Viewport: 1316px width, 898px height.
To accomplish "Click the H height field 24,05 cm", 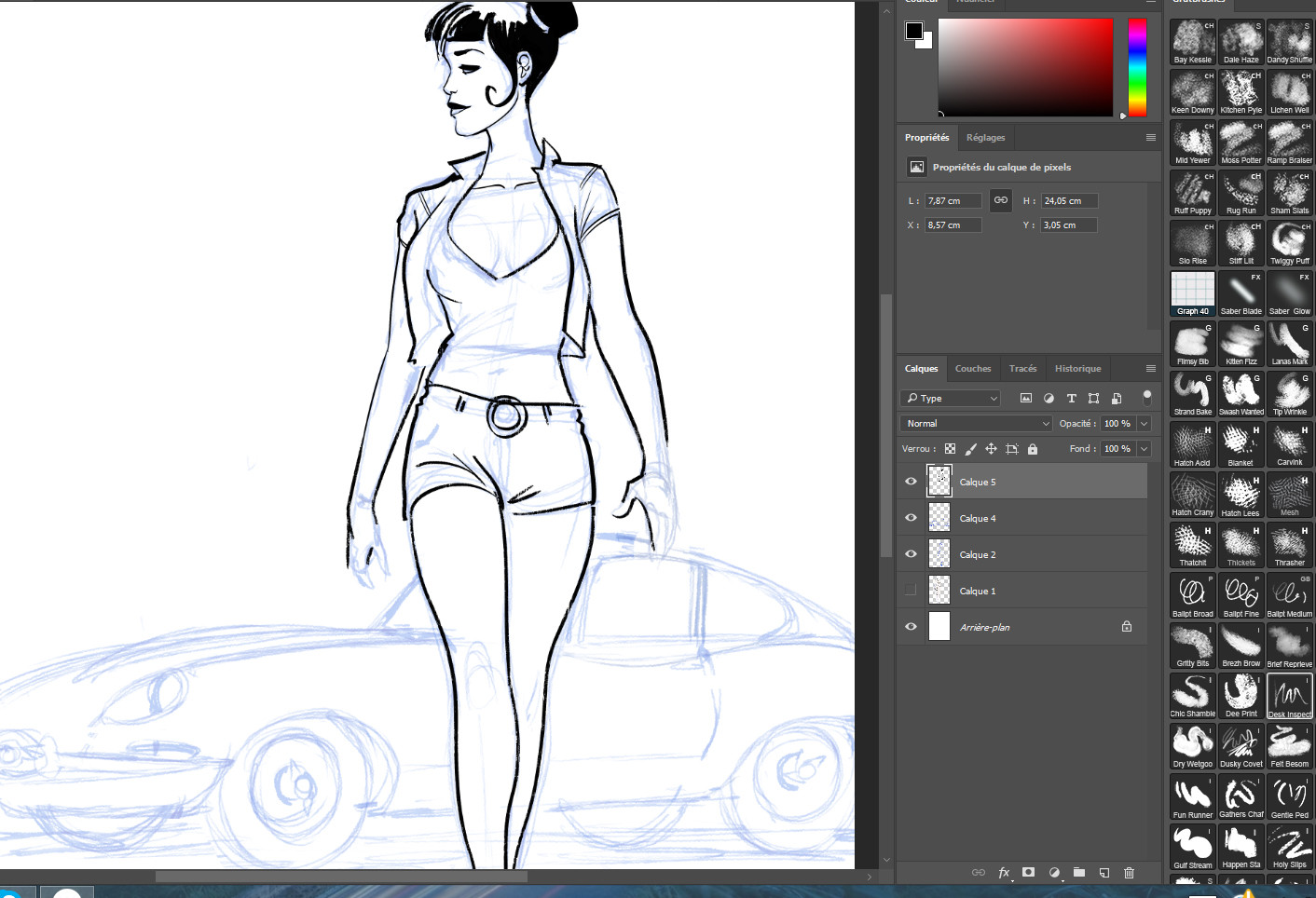I will pos(1070,201).
